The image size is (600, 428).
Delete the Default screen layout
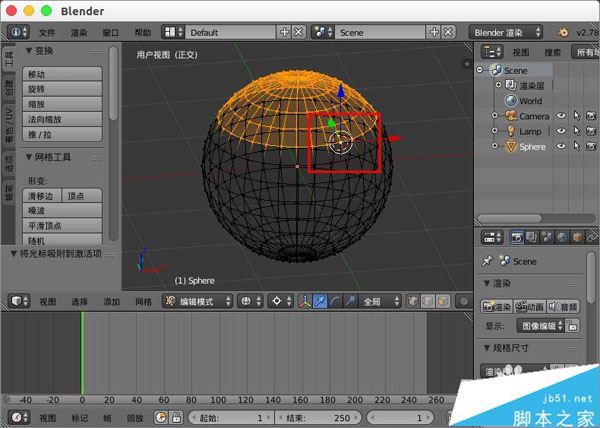[x=299, y=32]
